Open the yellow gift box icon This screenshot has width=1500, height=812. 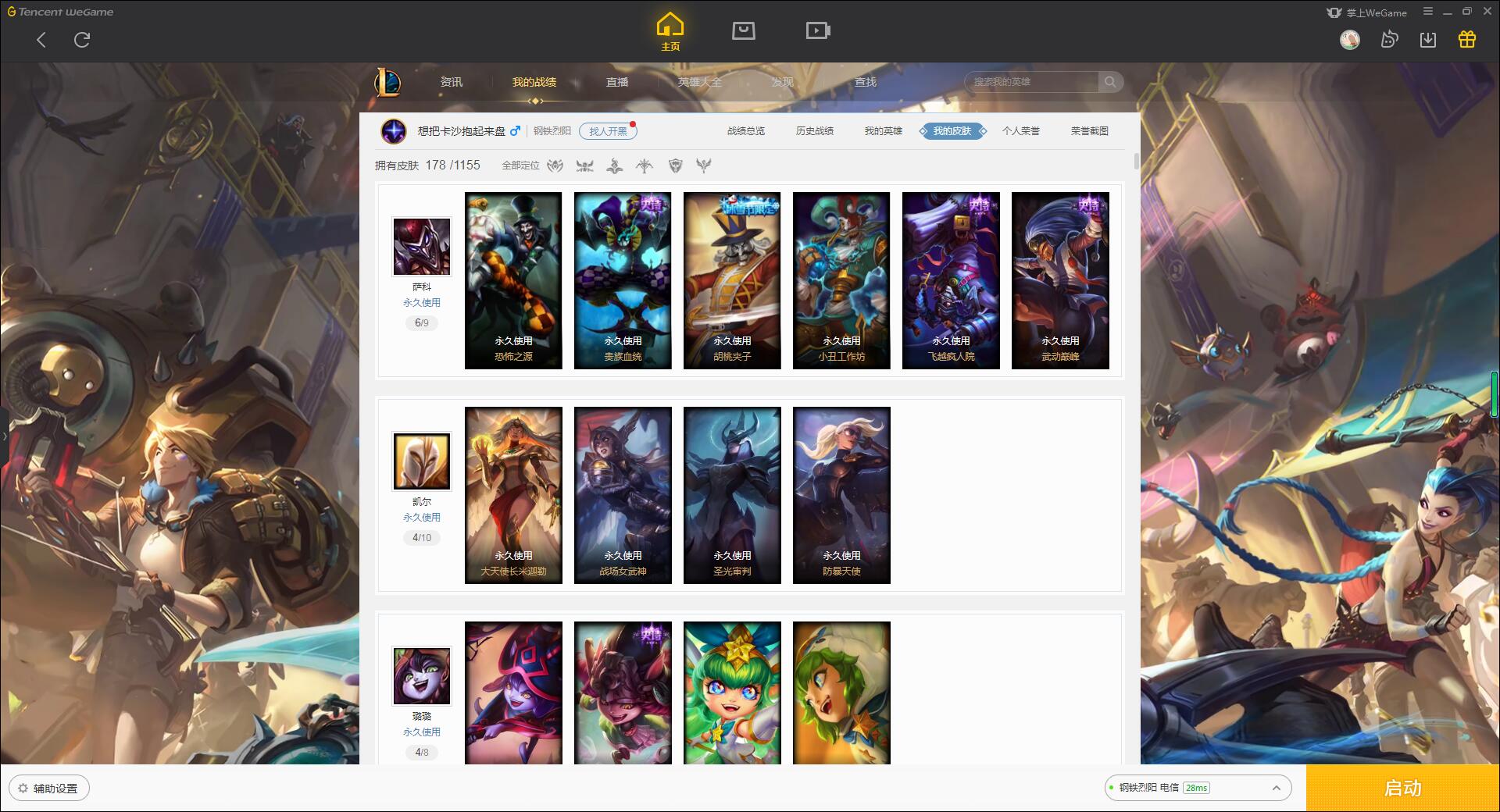(x=1467, y=40)
